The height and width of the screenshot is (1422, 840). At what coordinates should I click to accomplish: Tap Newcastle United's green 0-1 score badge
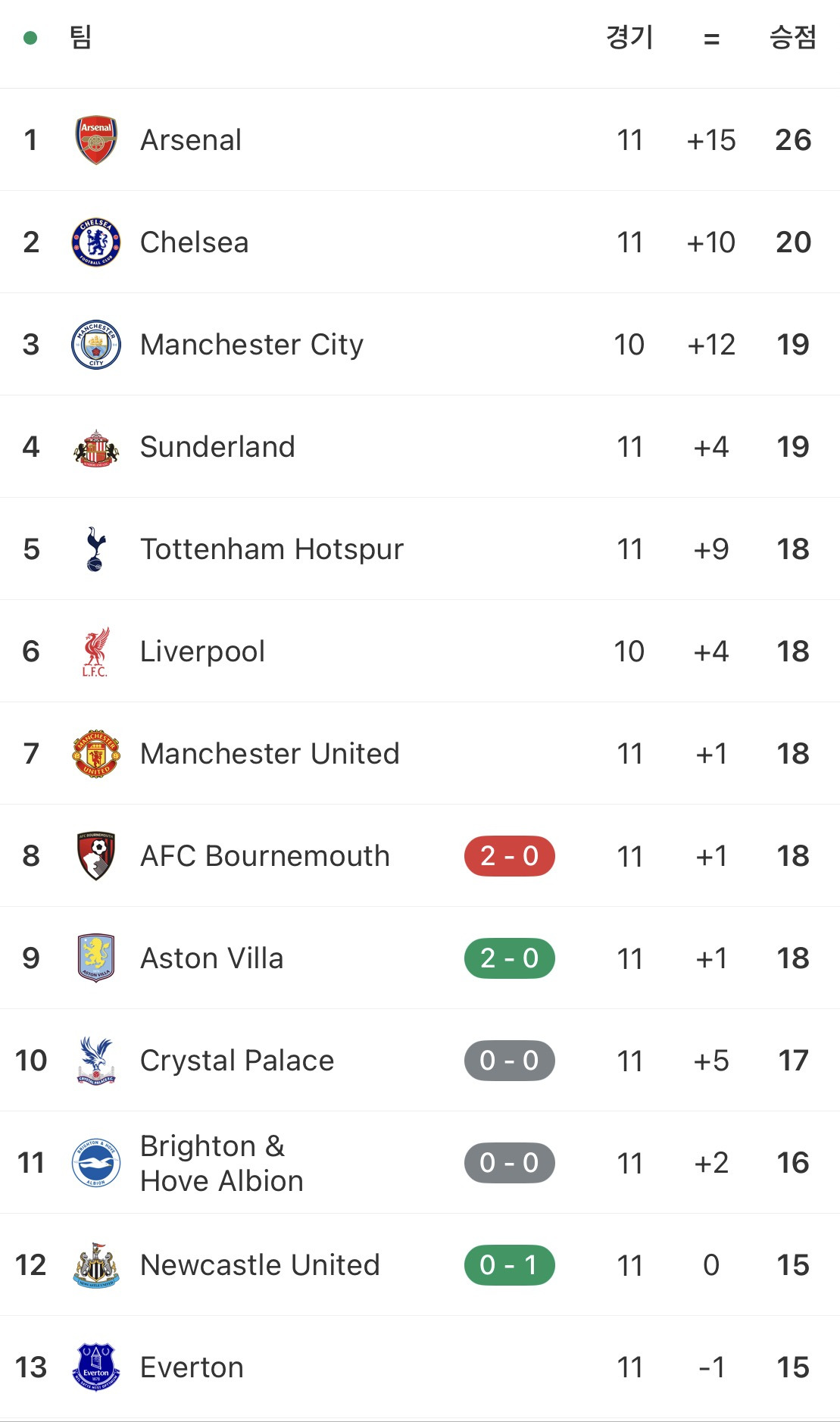pos(509,1265)
